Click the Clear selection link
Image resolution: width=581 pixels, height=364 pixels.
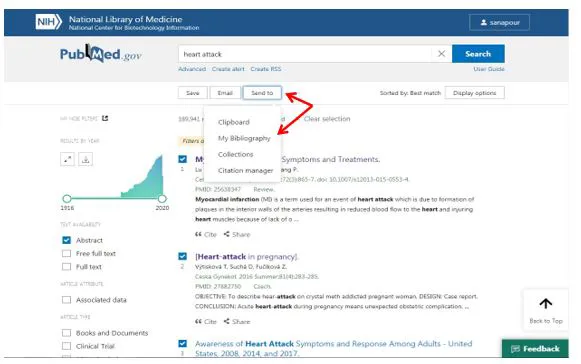(327, 119)
